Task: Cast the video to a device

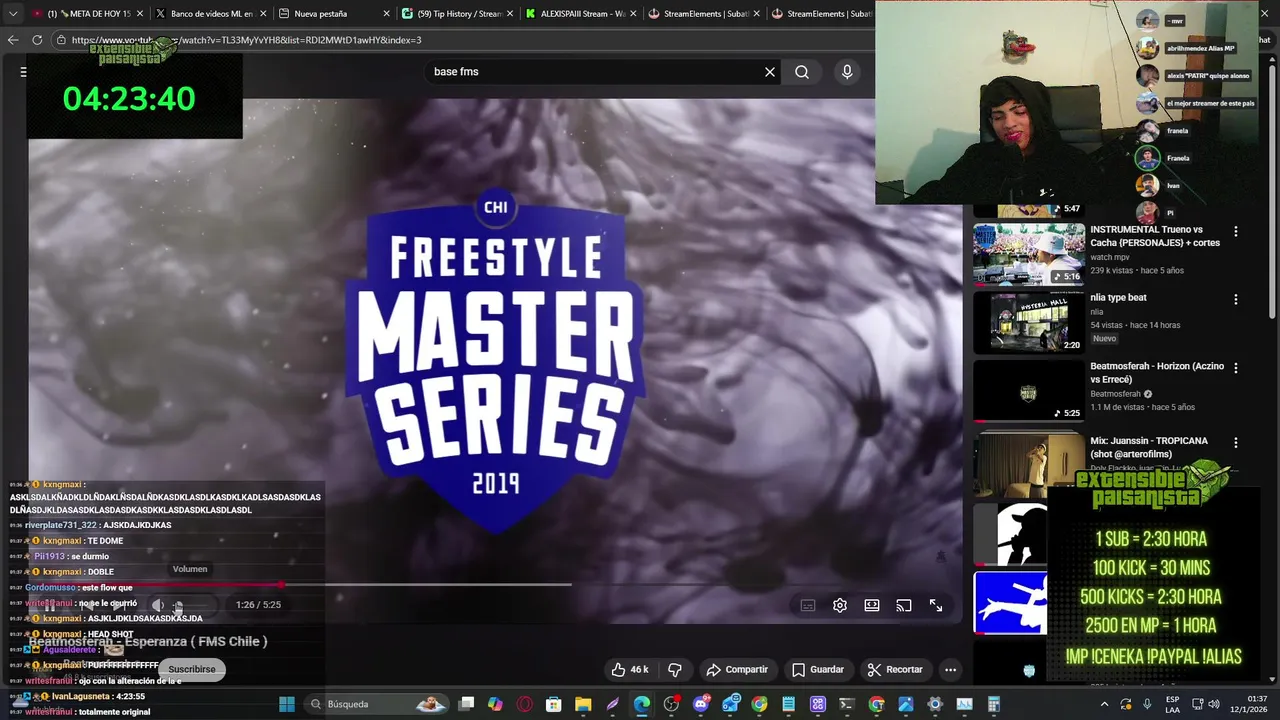Action: point(904,605)
